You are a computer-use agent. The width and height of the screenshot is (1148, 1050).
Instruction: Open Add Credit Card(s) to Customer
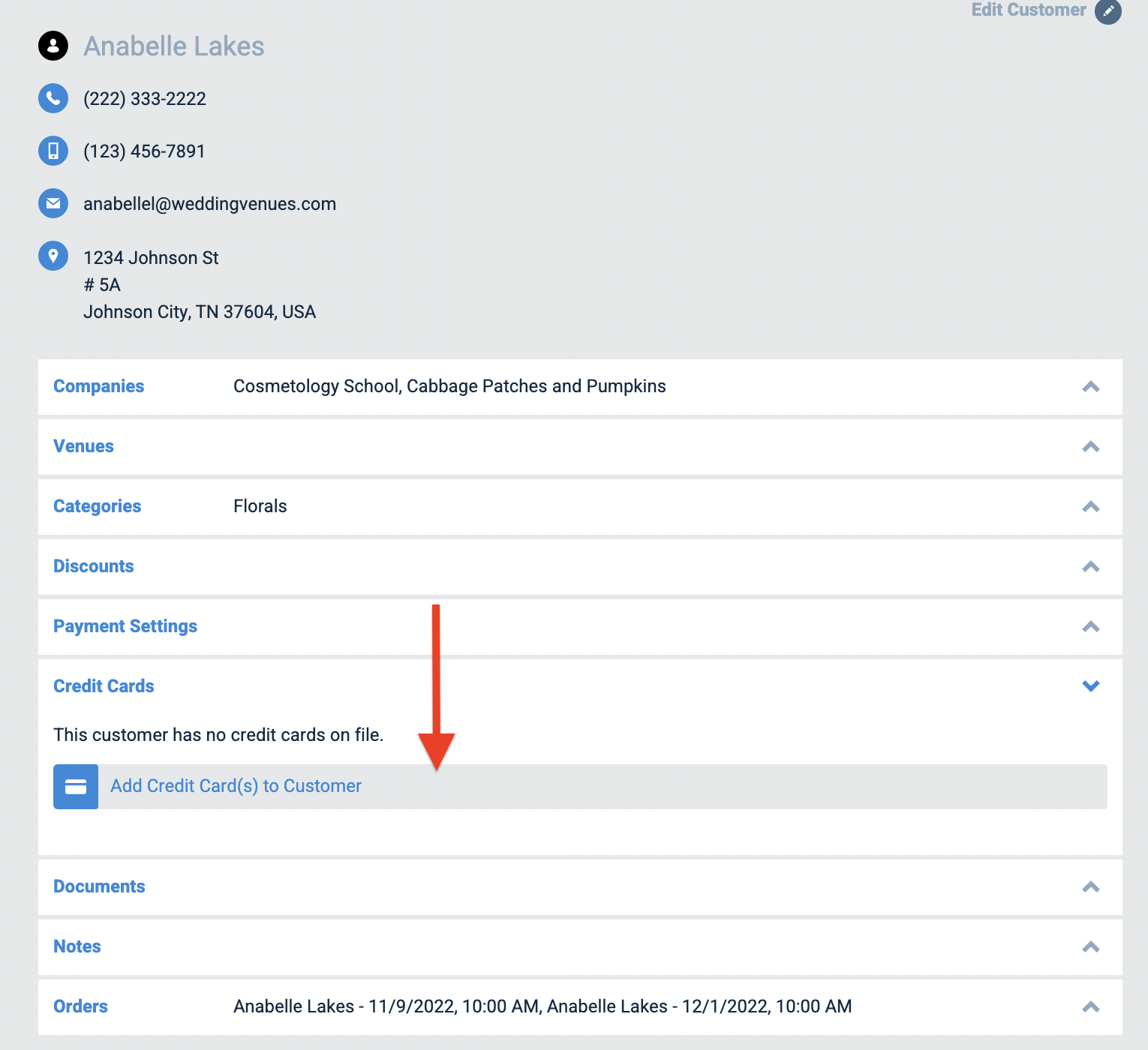point(236,786)
